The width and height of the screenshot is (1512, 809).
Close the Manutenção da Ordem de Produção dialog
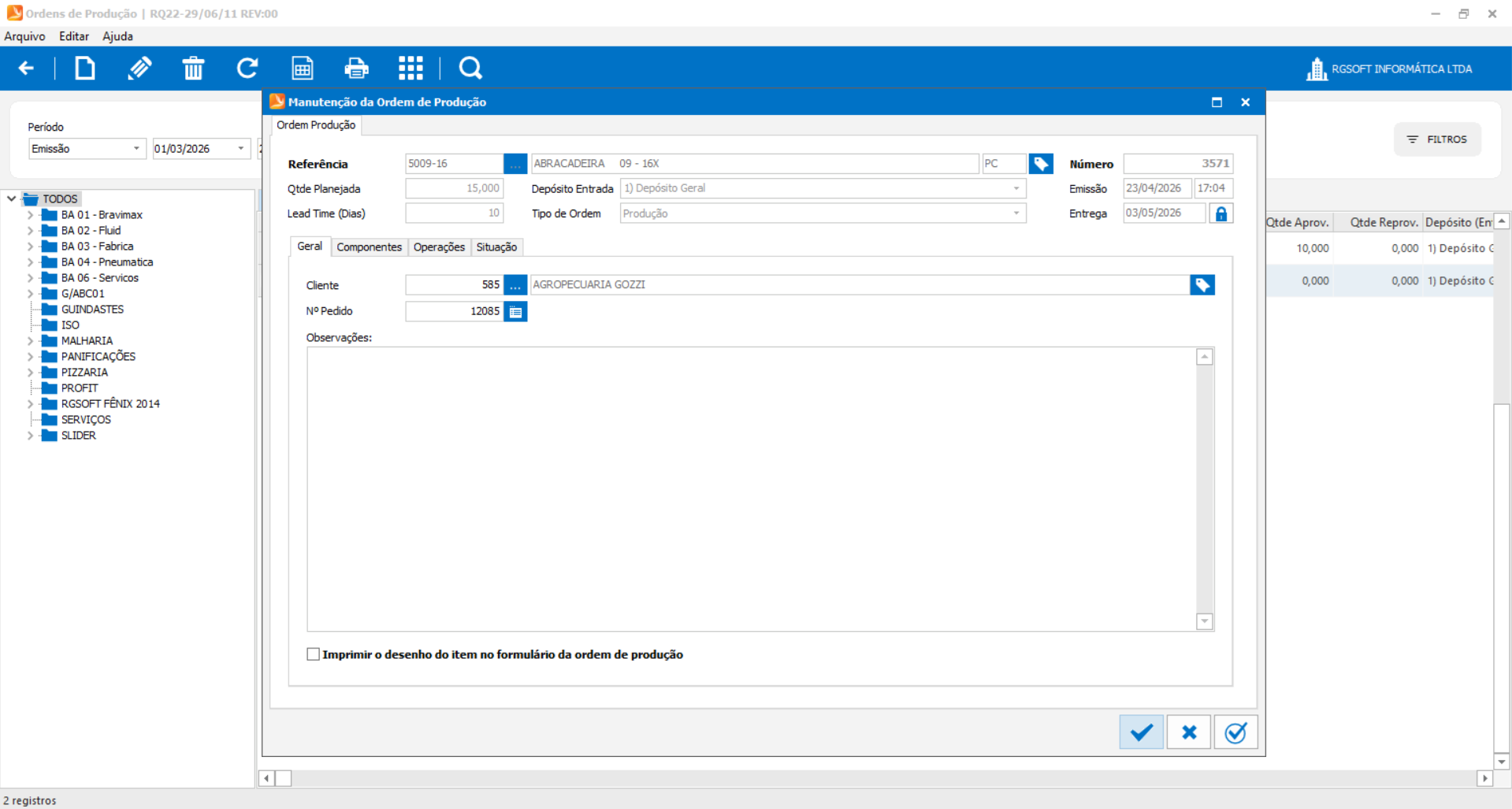click(1246, 102)
